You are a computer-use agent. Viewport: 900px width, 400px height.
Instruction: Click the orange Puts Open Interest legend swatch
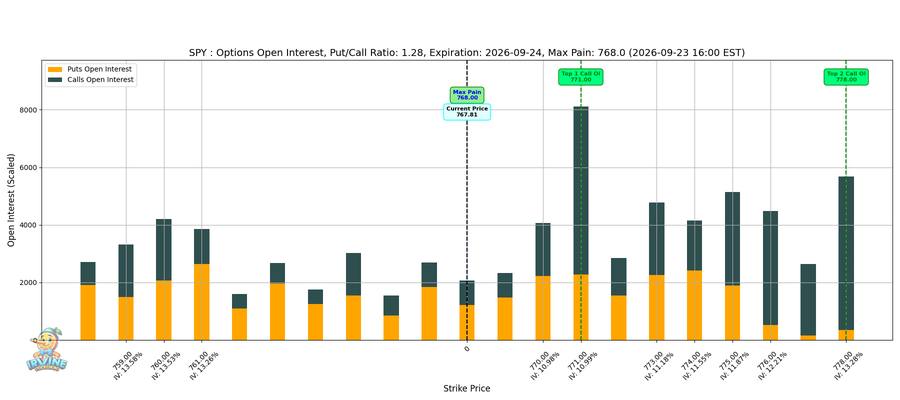click(56, 69)
